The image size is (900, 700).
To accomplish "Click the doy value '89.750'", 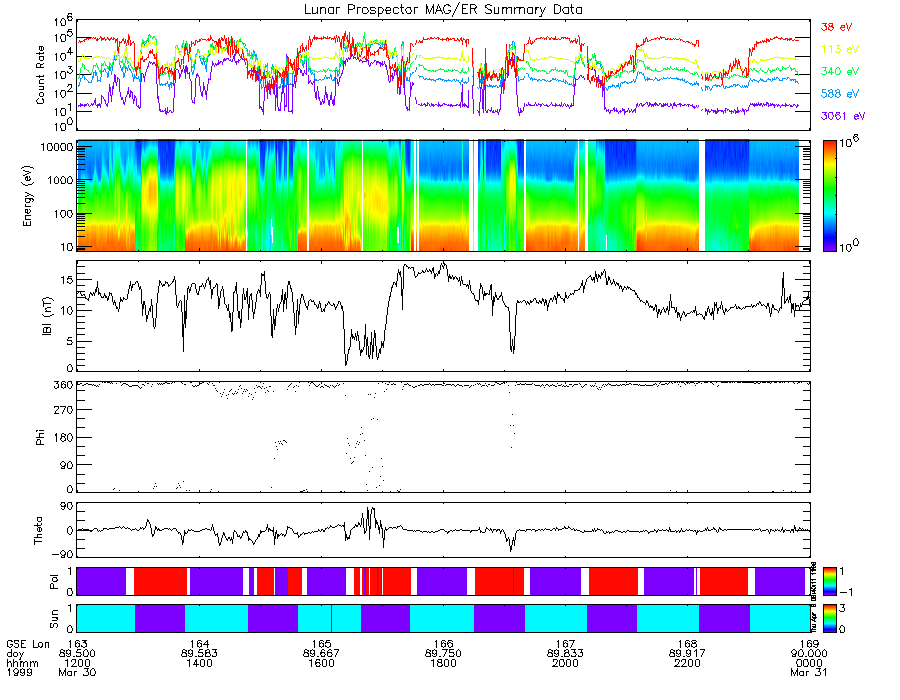I will click(443, 654).
